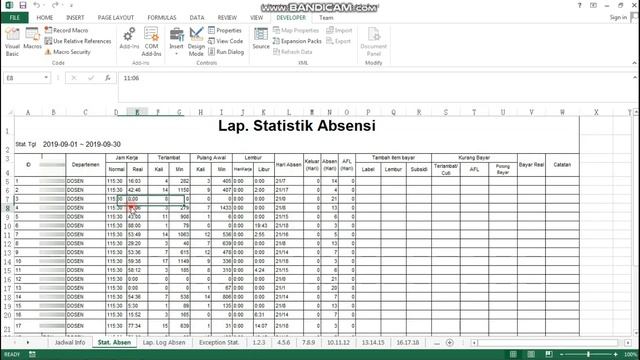Expand the formula bar
This screenshot has height=360, width=640.
click(x=635, y=77)
